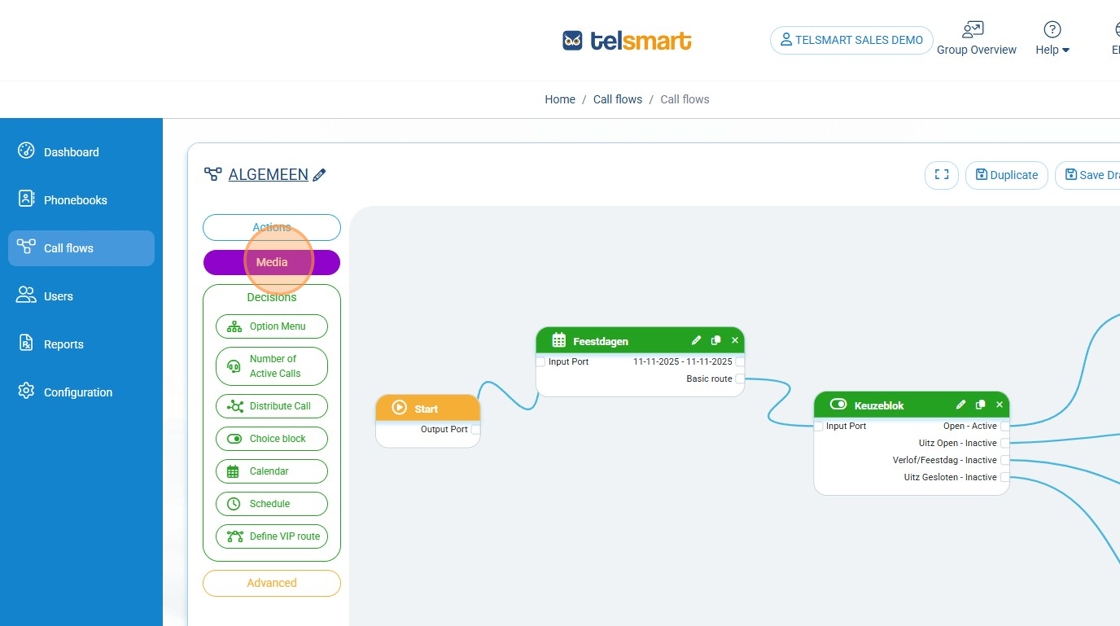Click the Duplicate button
The image size is (1120, 626).
tap(1006, 175)
